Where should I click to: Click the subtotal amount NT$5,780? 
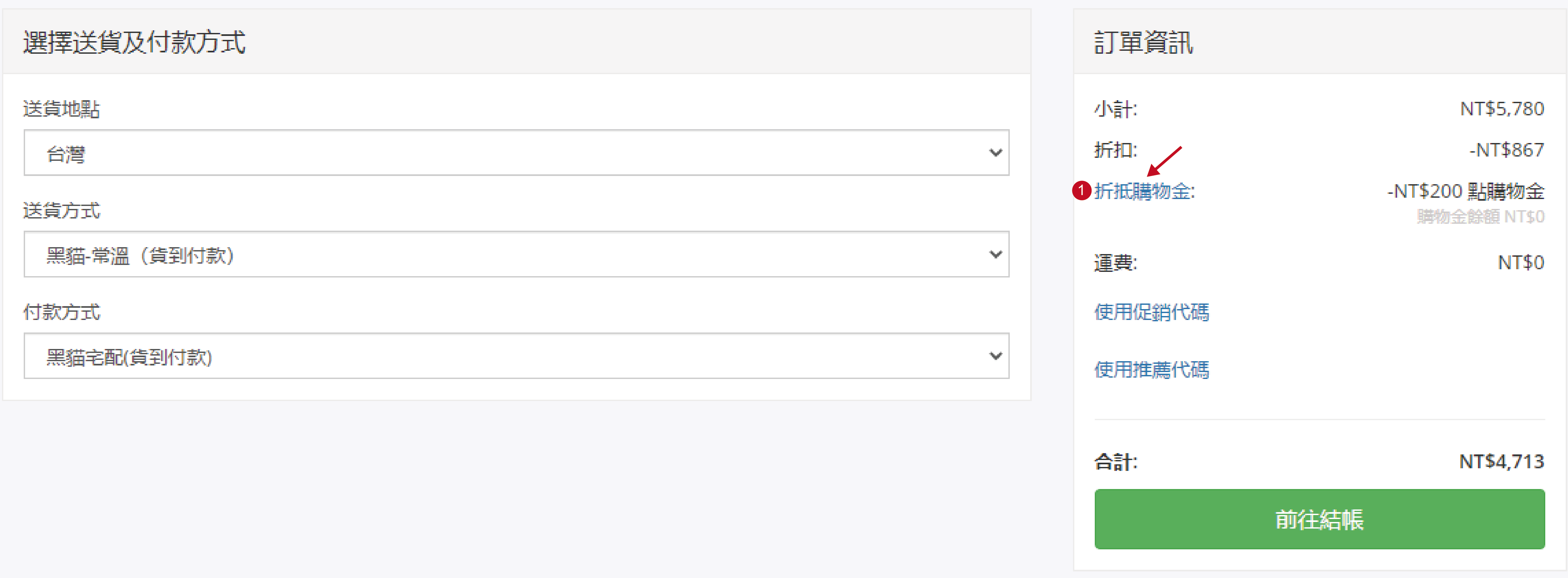click(1502, 108)
